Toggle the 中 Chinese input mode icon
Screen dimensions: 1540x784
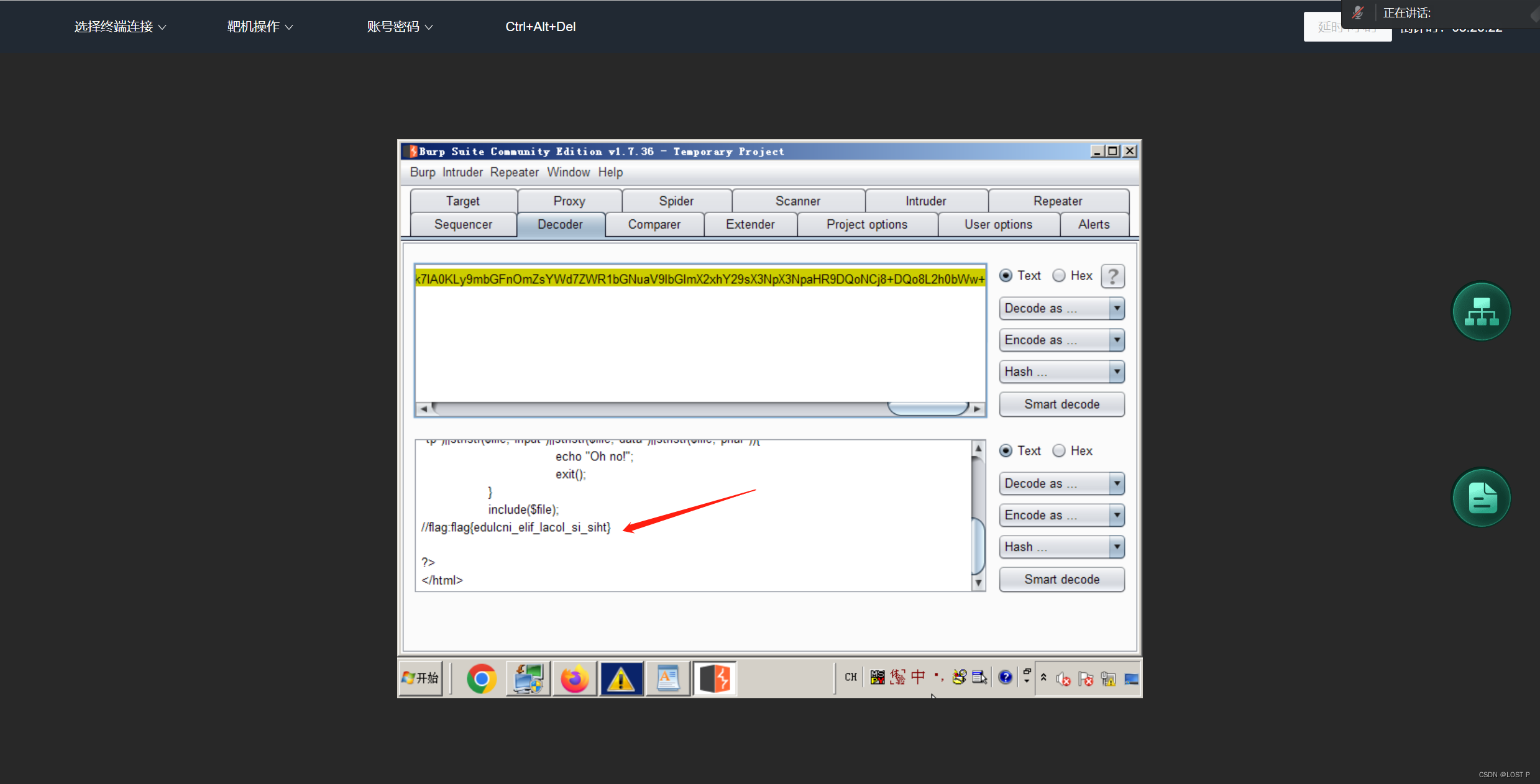click(919, 677)
